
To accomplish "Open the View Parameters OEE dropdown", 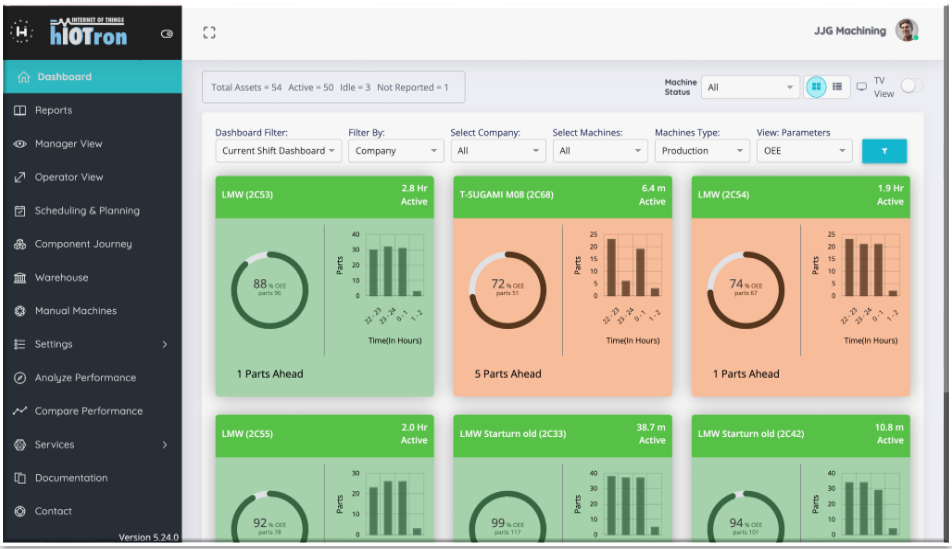I will pos(803,151).
